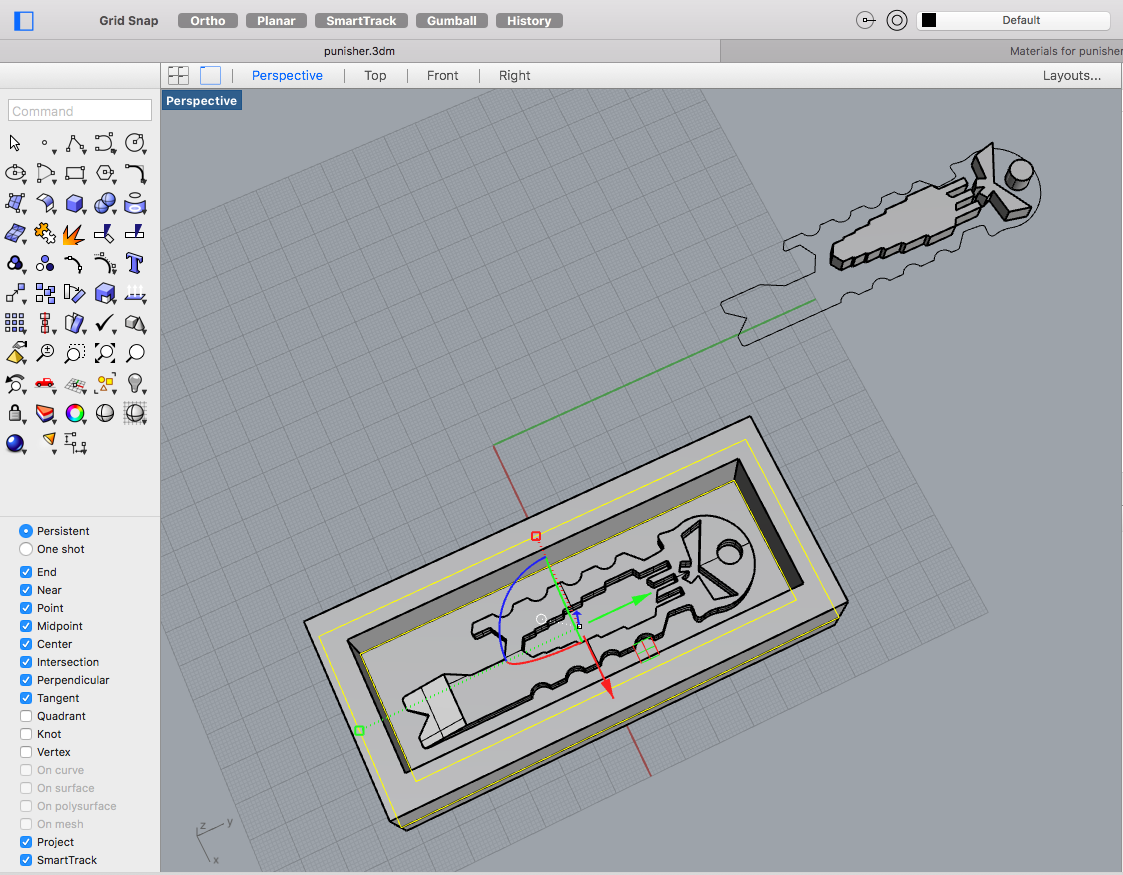Toggle History recording
This screenshot has height=875, width=1123.
click(529, 21)
